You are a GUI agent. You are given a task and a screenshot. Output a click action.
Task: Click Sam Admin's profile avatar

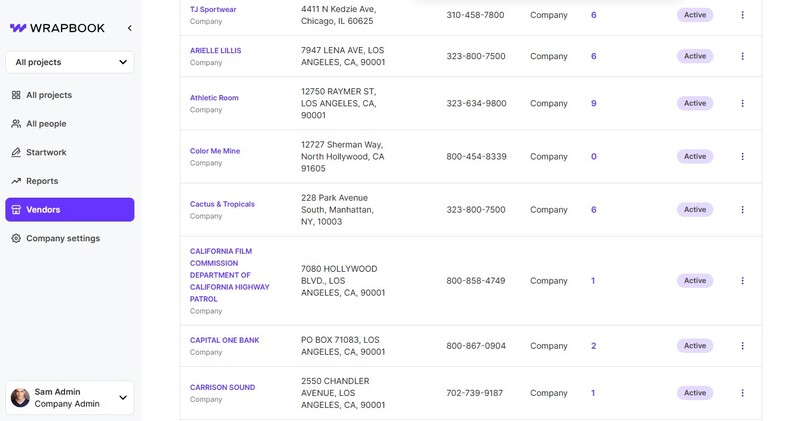click(20, 398)
